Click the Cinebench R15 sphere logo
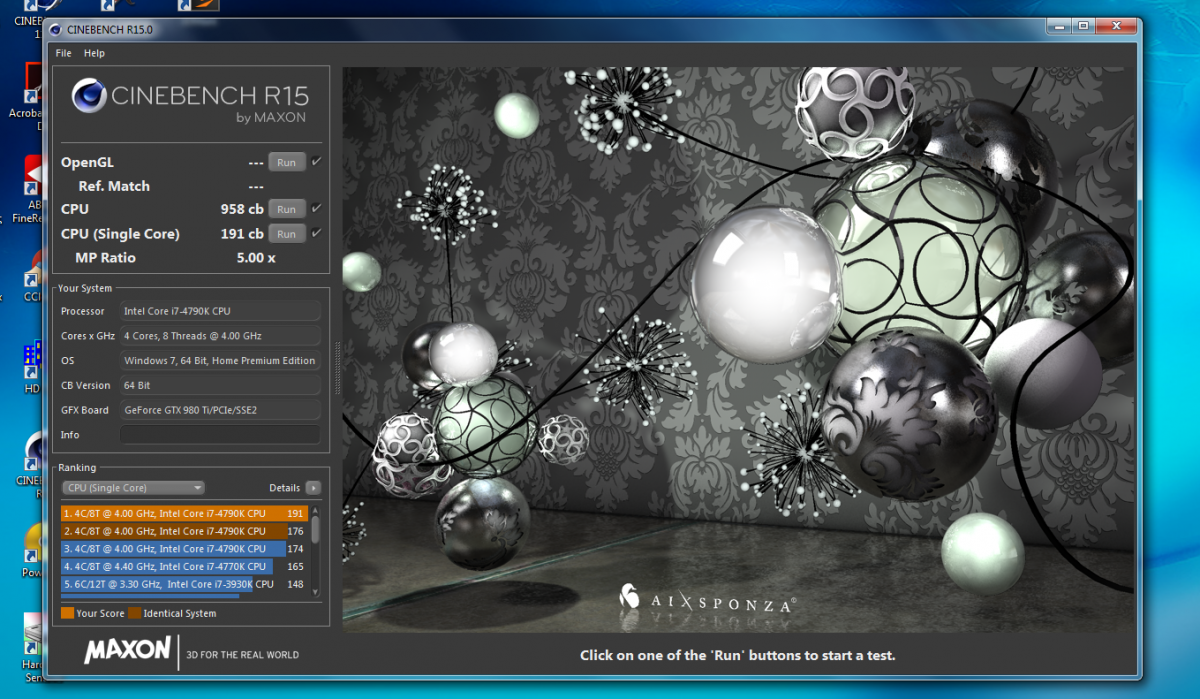This screenshot has height=699, width=1200. tap(89, 97)
